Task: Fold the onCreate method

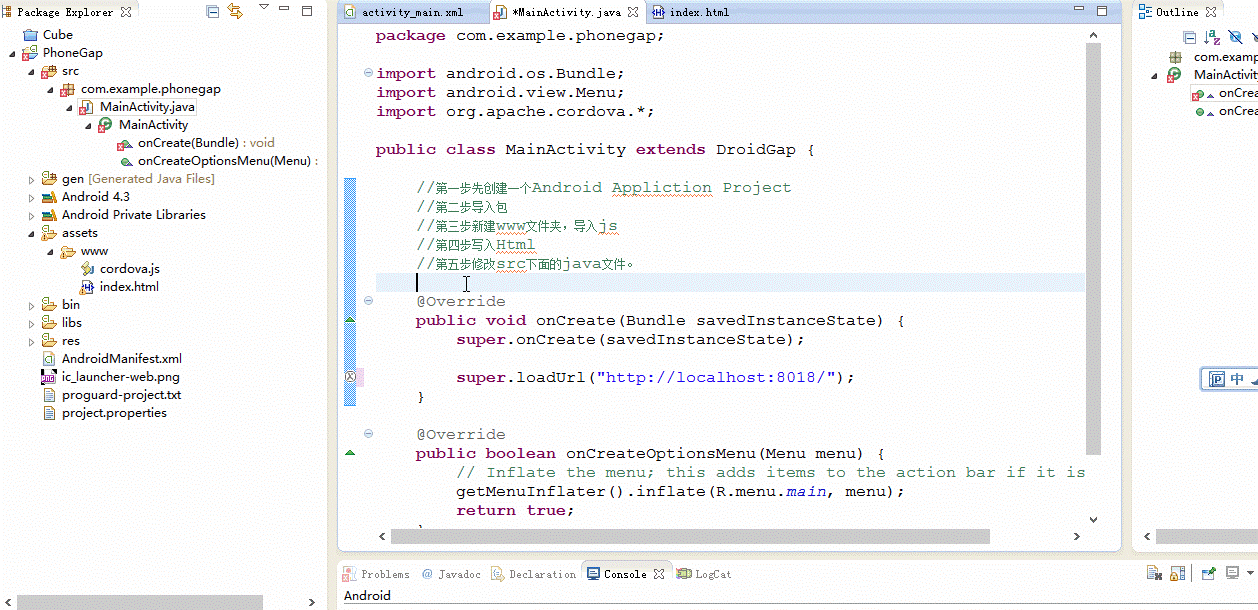Action: point(368,301)
